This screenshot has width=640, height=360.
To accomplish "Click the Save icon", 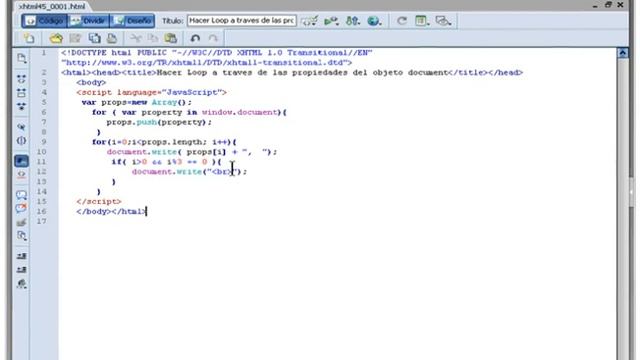I will 76,38.
